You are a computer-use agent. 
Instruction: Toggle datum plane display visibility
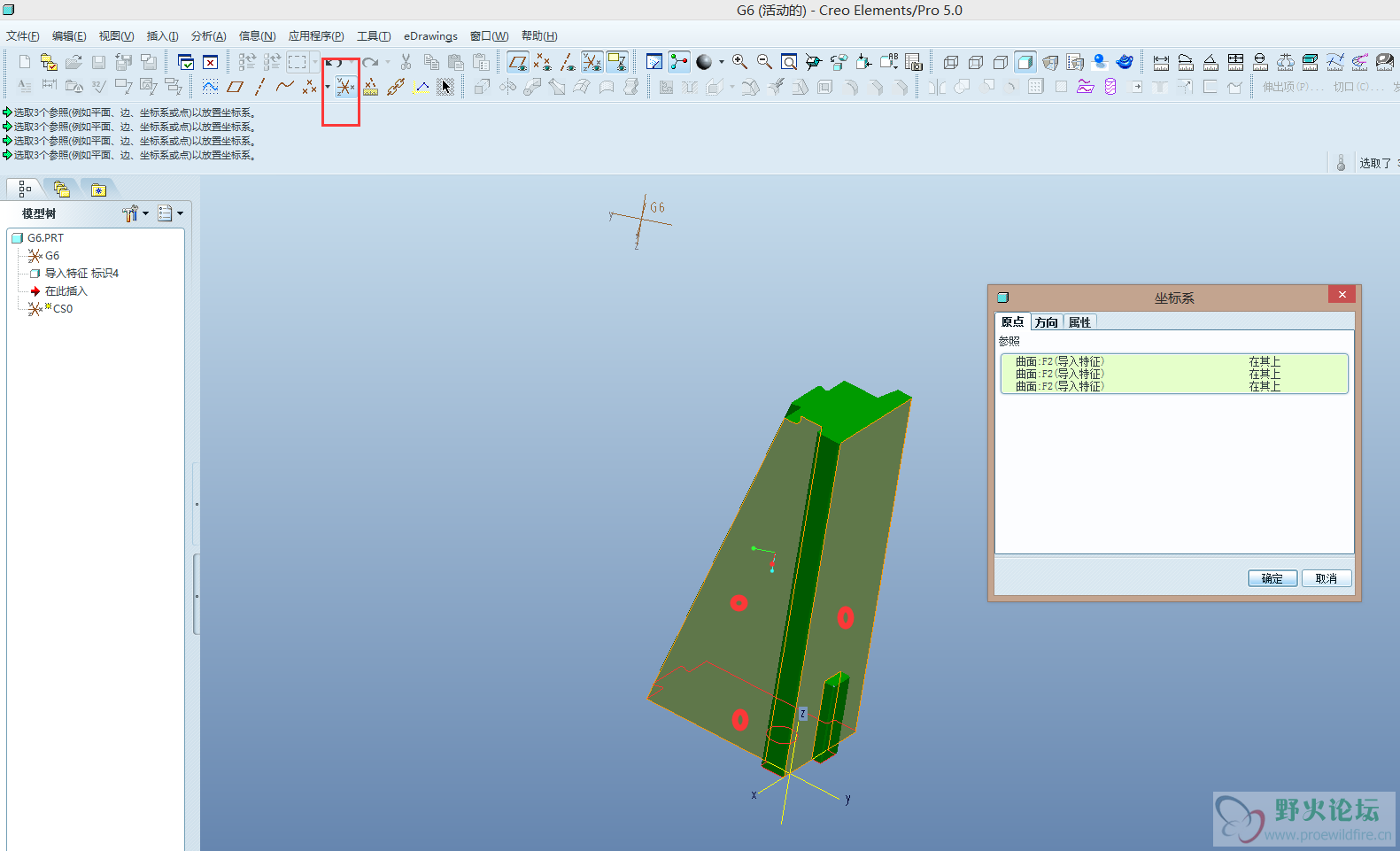pyautogui.click(x=518, y=62)
